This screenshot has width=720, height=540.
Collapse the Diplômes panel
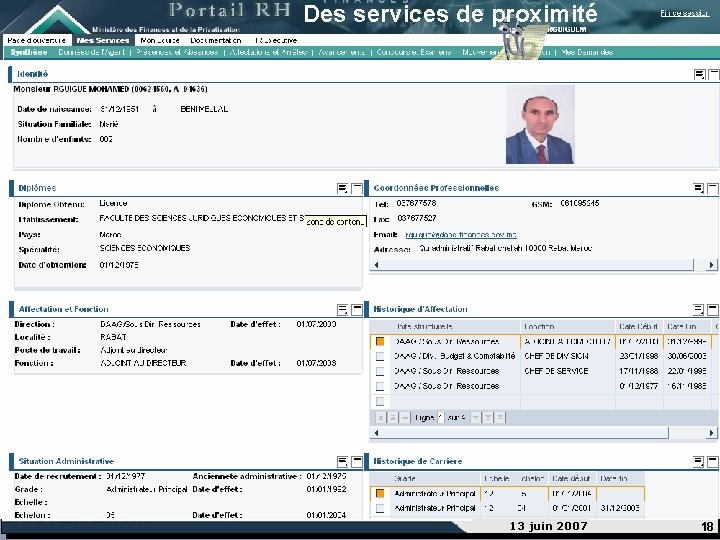click(x=357, y=188)
